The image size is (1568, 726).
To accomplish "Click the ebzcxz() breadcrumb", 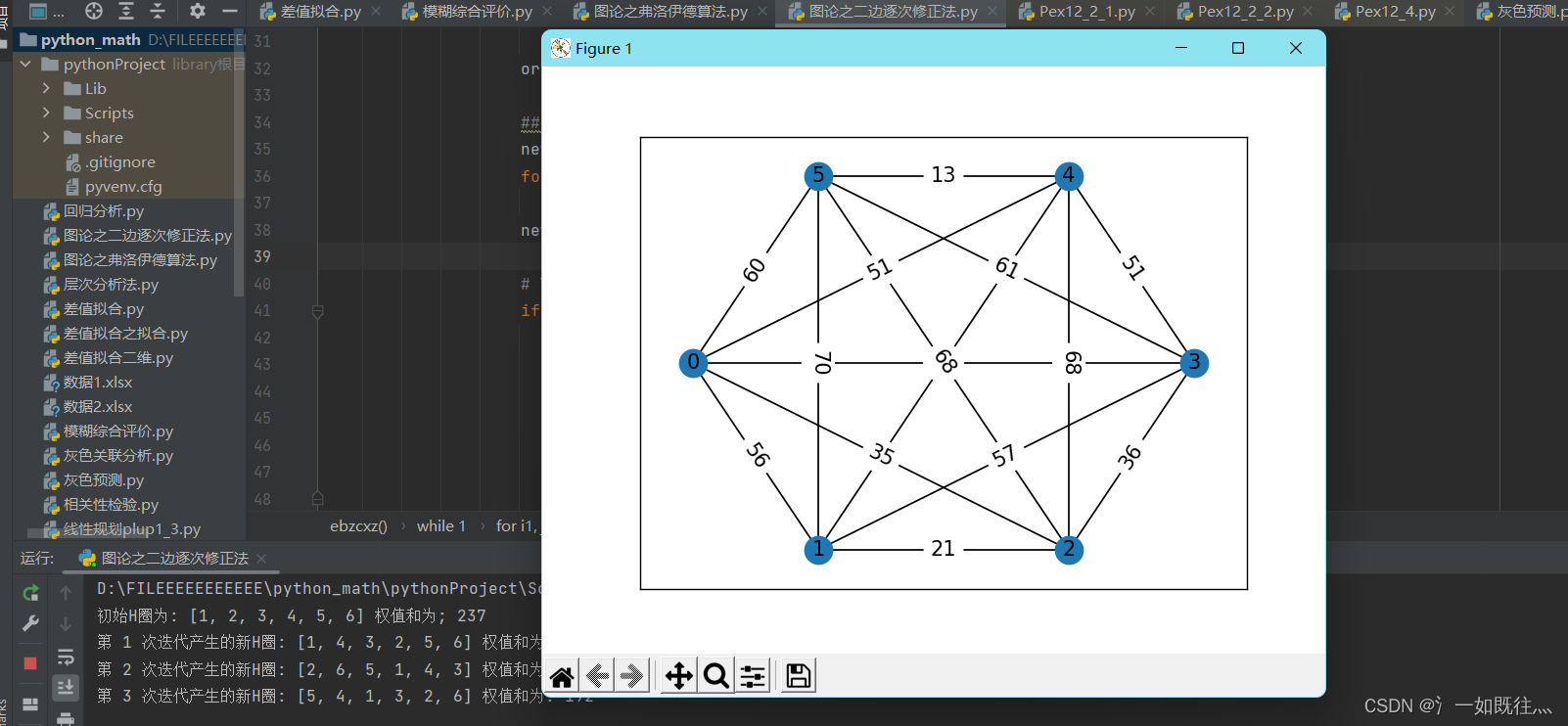I will [x=358, y=526].
